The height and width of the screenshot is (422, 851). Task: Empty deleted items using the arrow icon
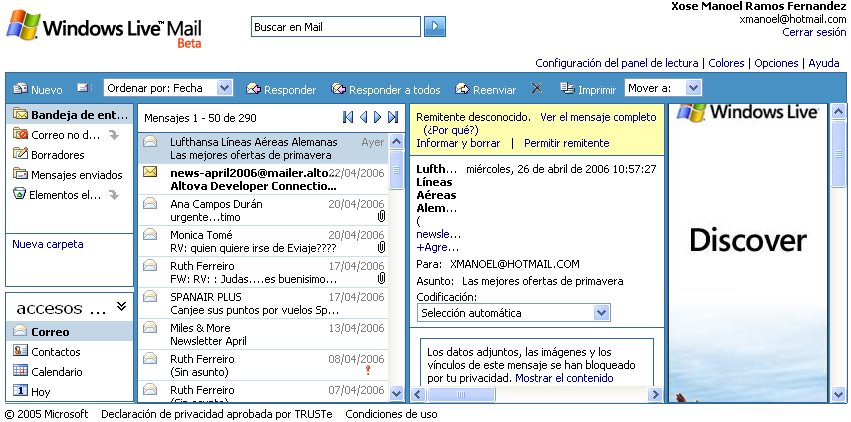(x=113, y=195)
